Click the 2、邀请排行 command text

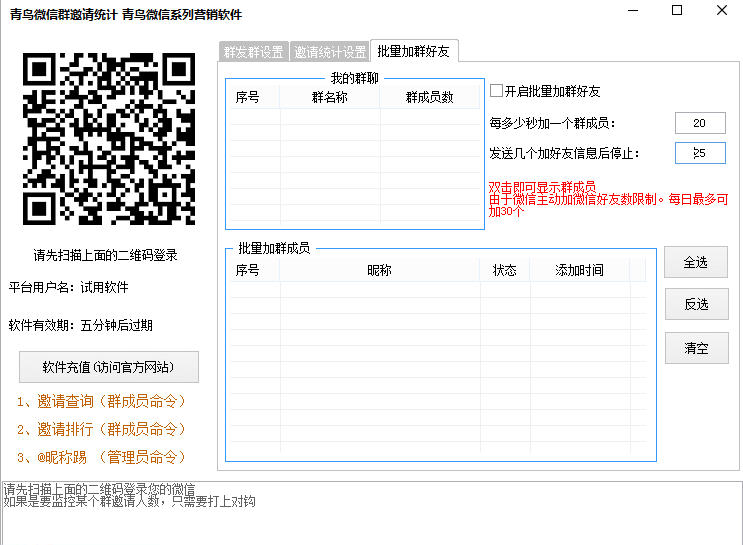[101, 429]
